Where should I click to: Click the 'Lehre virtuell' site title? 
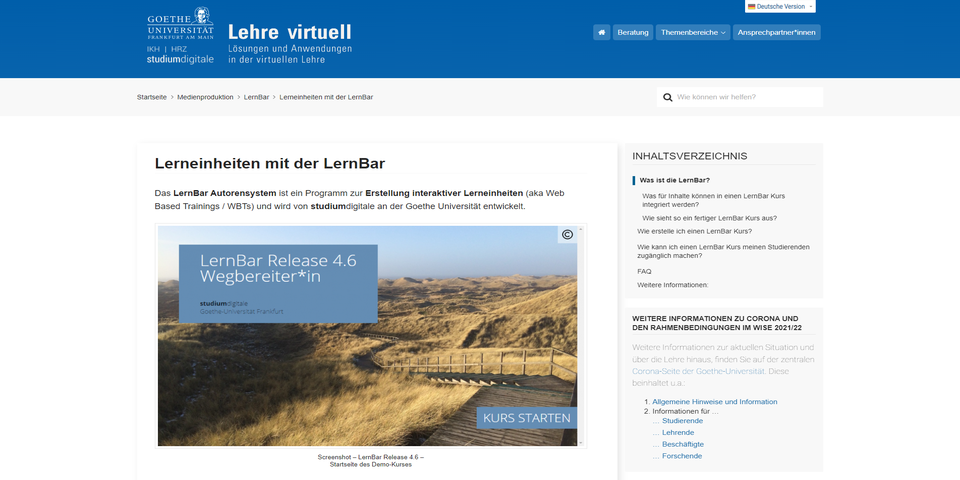(x=290, y=32)
